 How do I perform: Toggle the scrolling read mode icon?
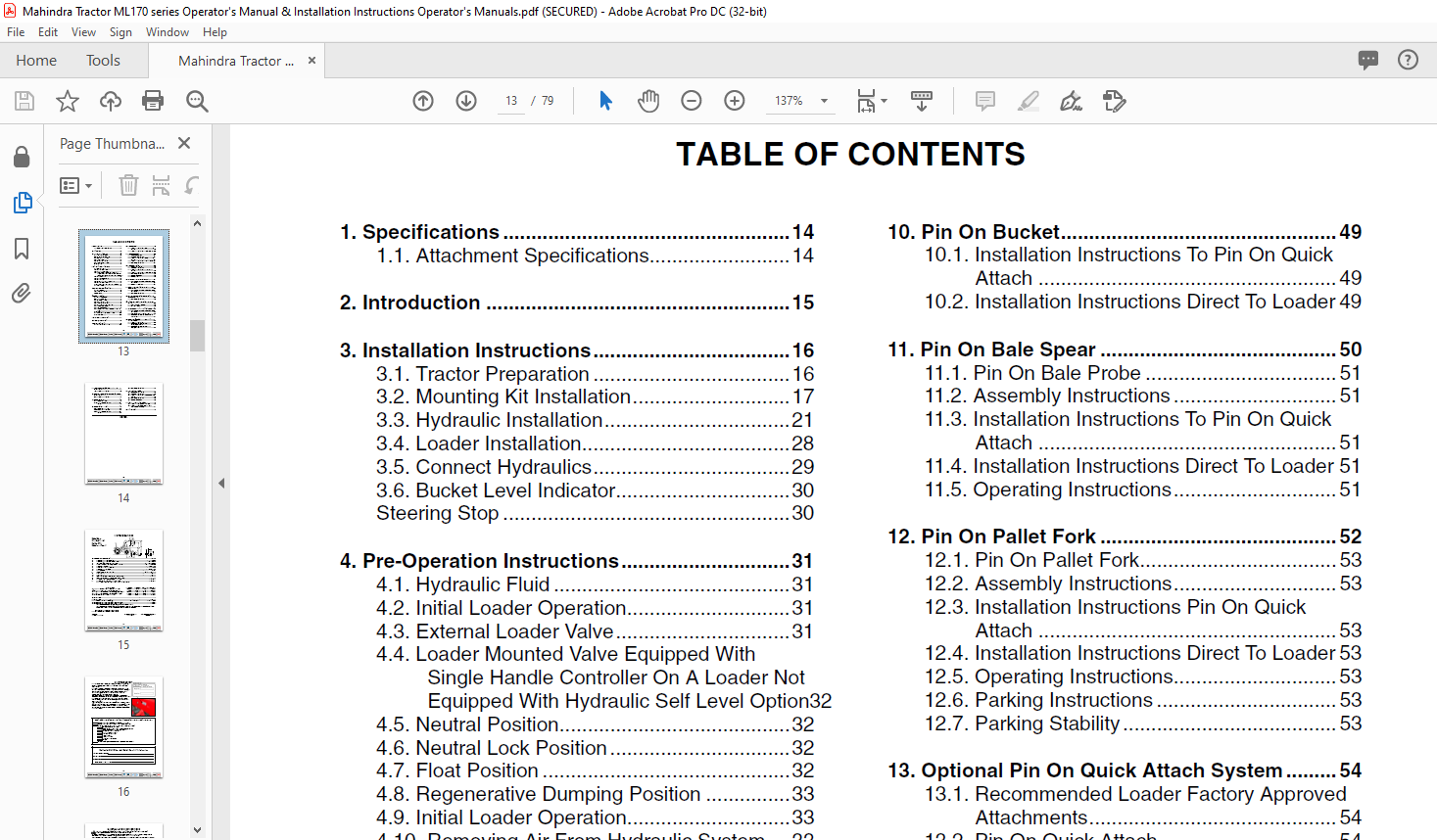(x=922, y=101)
